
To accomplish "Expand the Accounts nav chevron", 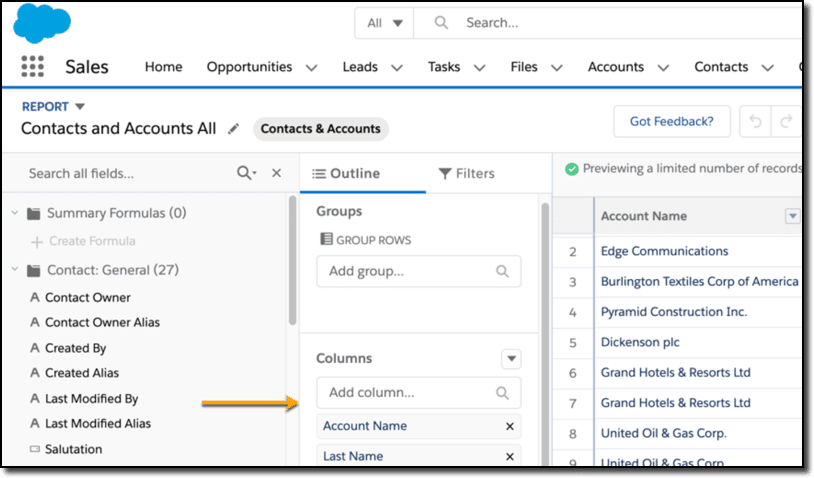I will 663,68.
